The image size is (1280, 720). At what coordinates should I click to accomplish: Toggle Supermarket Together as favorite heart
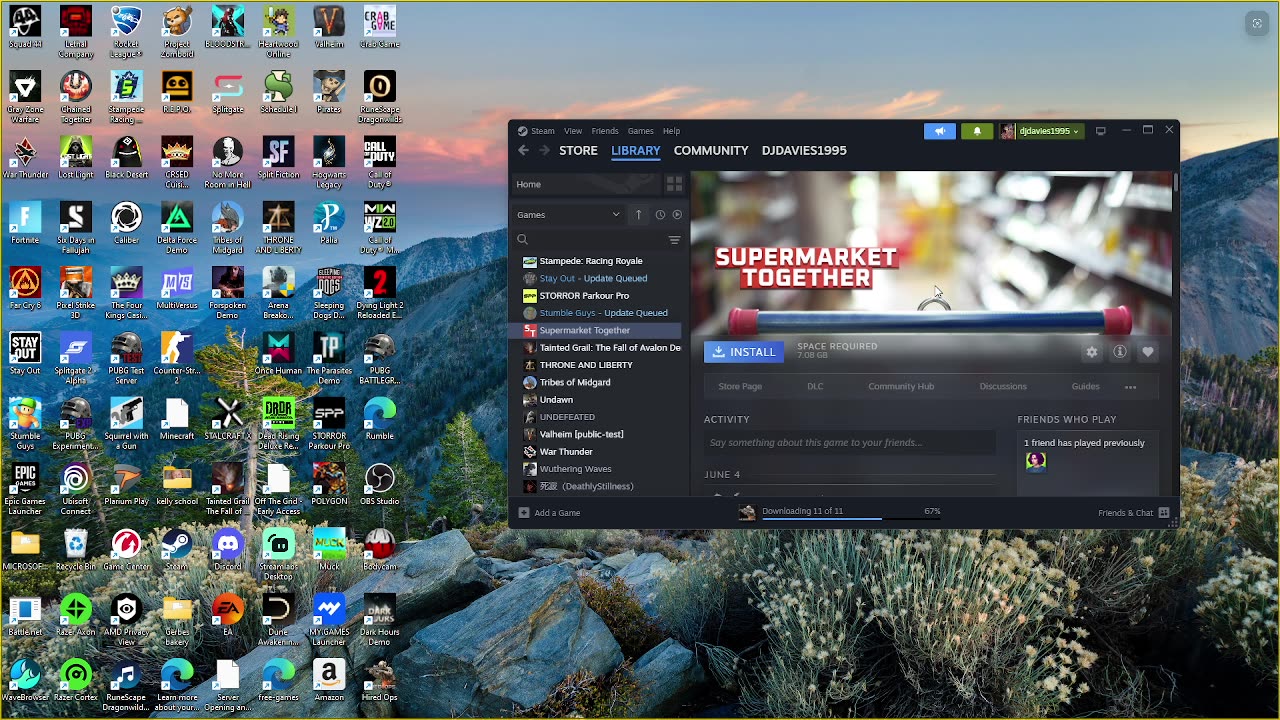pos(1148,352)
